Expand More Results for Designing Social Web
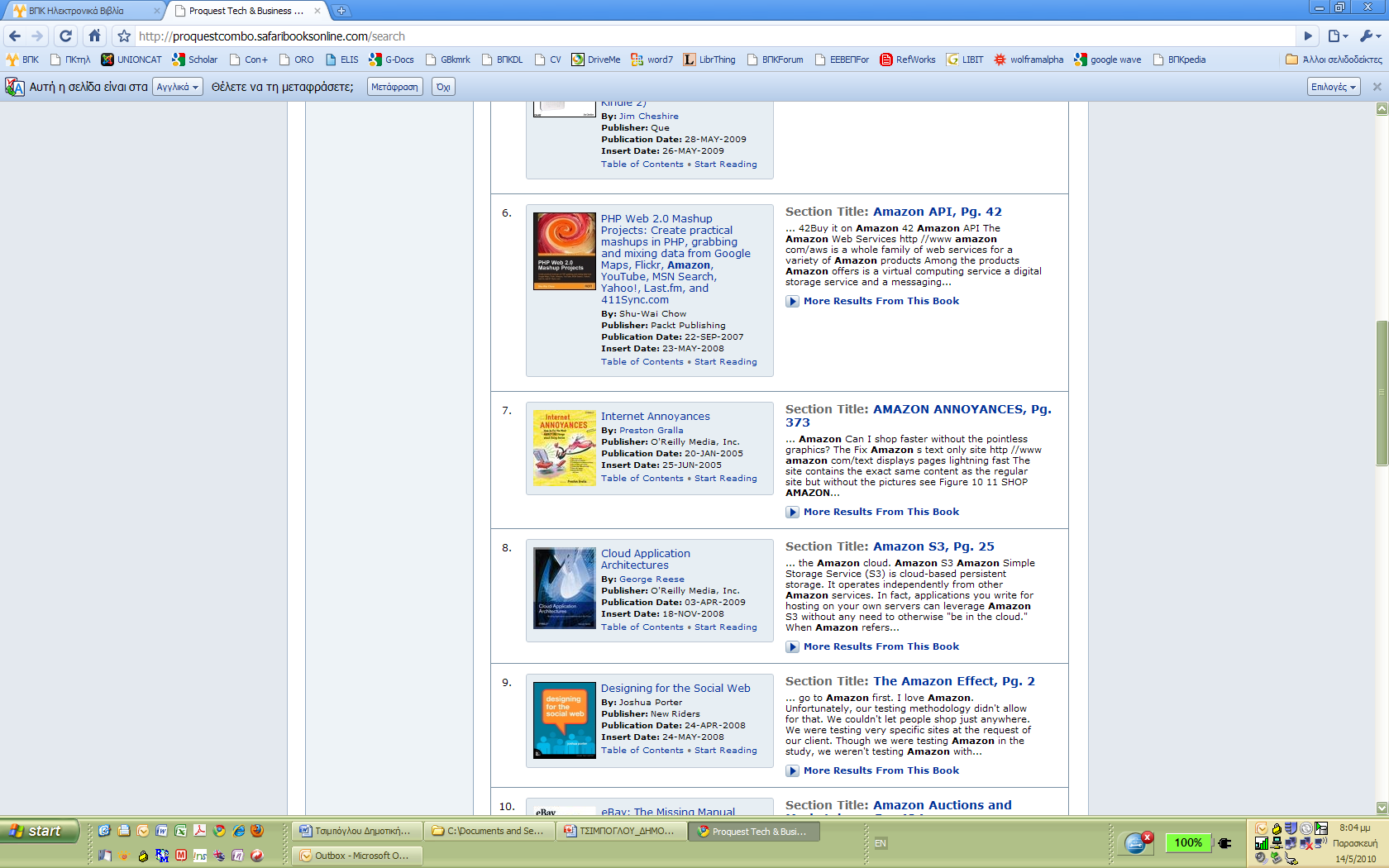 point(873,771)
